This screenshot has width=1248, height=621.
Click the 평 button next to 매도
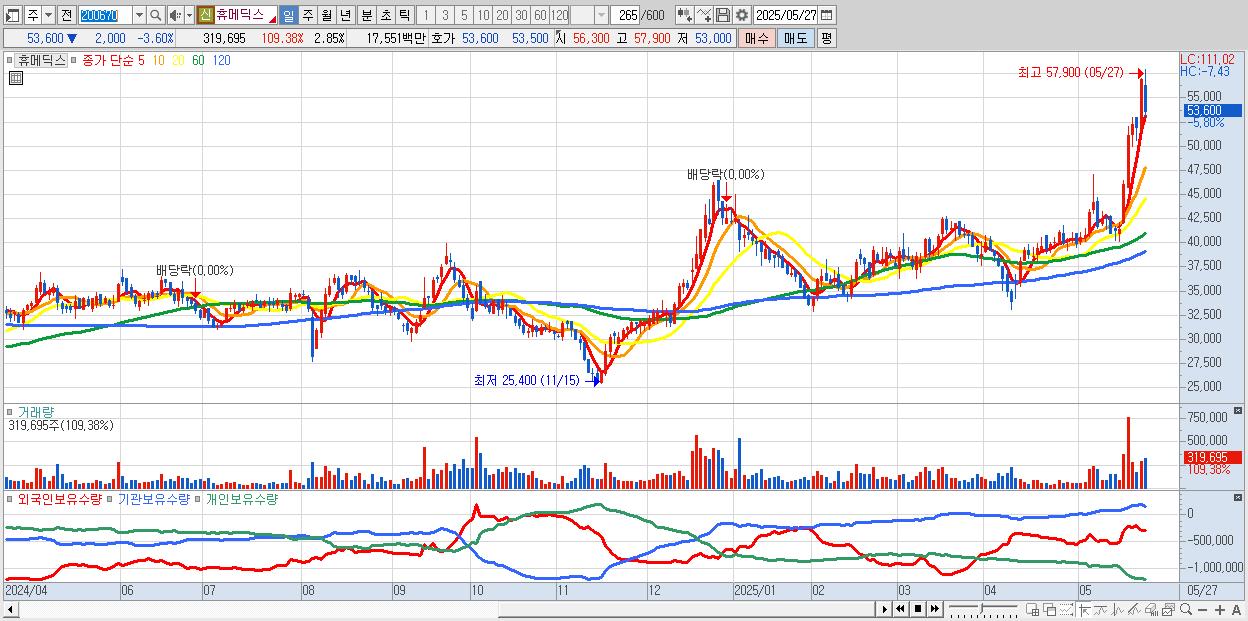click(826, 38)
